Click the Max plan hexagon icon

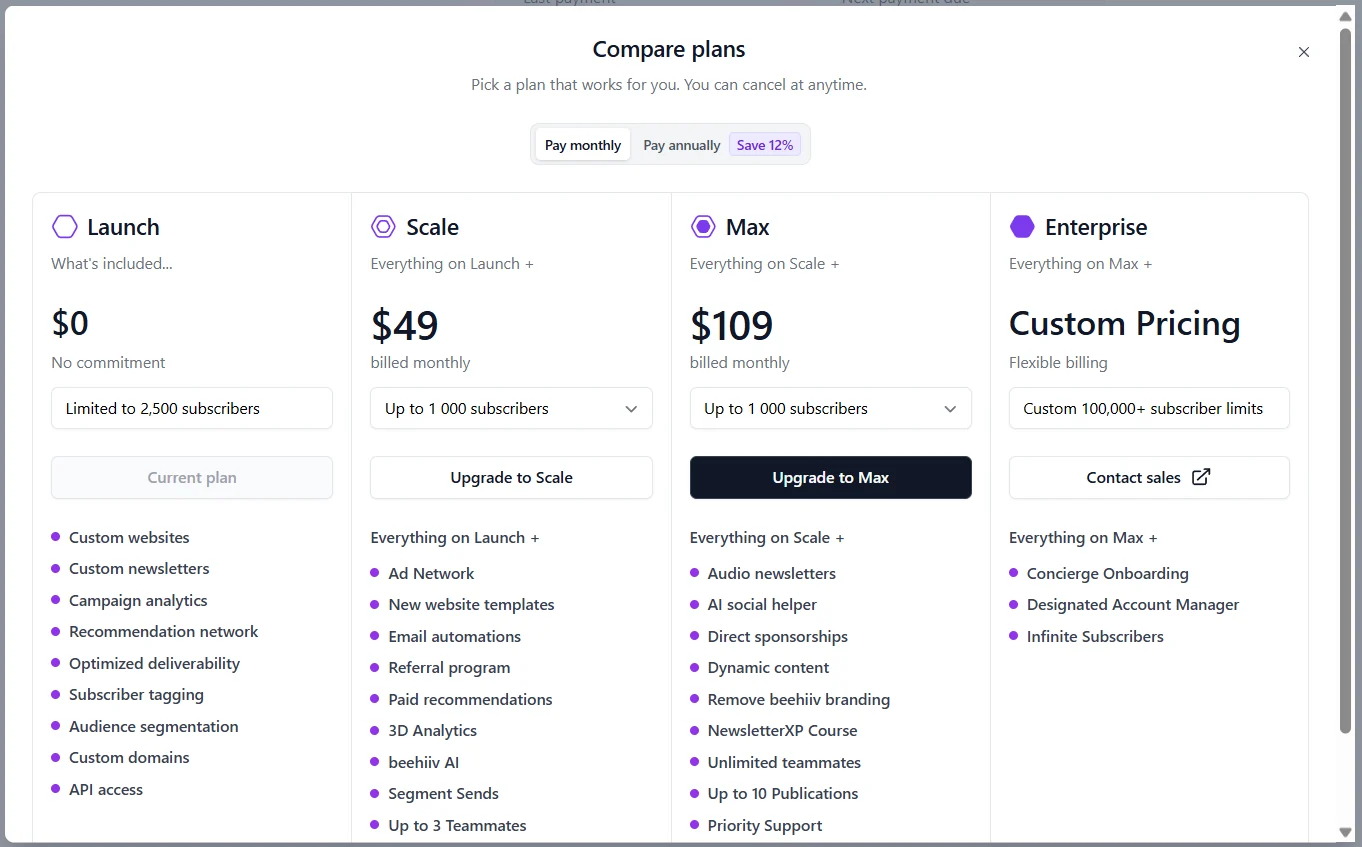(703, 227)
